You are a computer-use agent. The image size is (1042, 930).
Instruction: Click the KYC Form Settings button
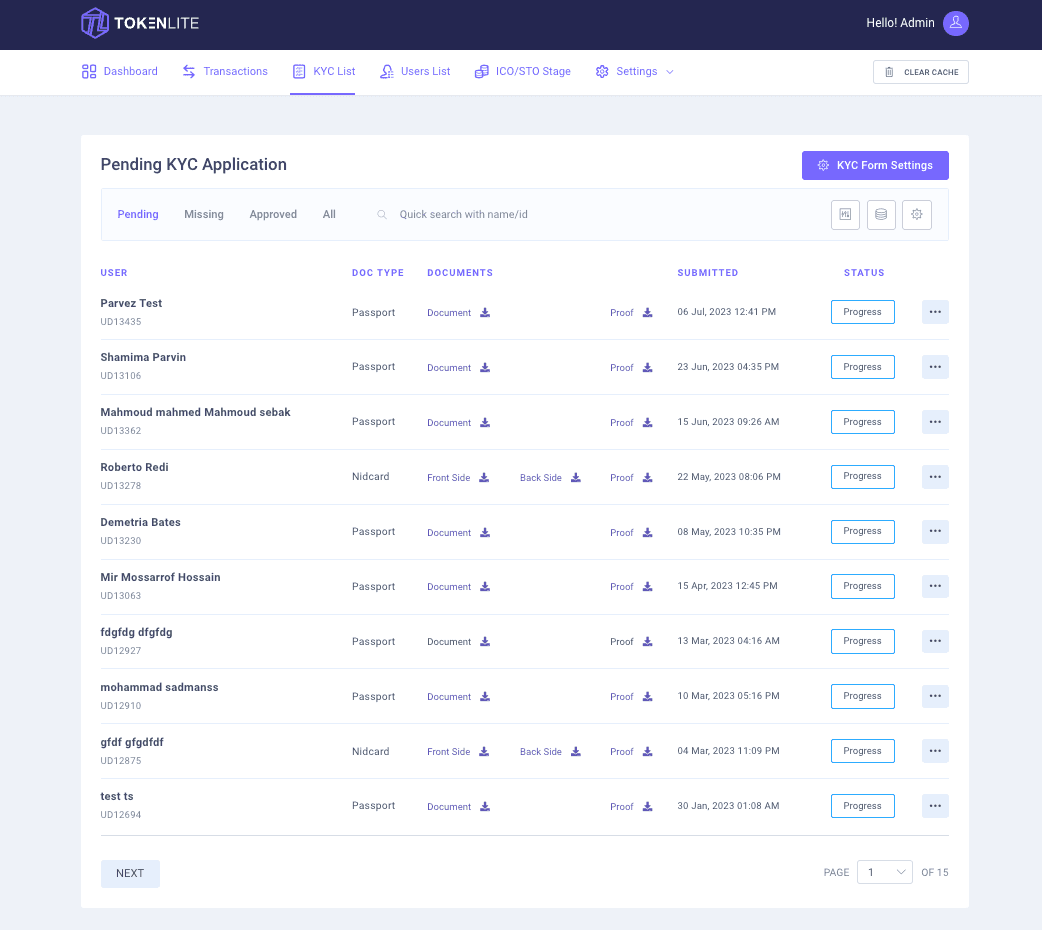pyautogui.click(x=875, y=166)
